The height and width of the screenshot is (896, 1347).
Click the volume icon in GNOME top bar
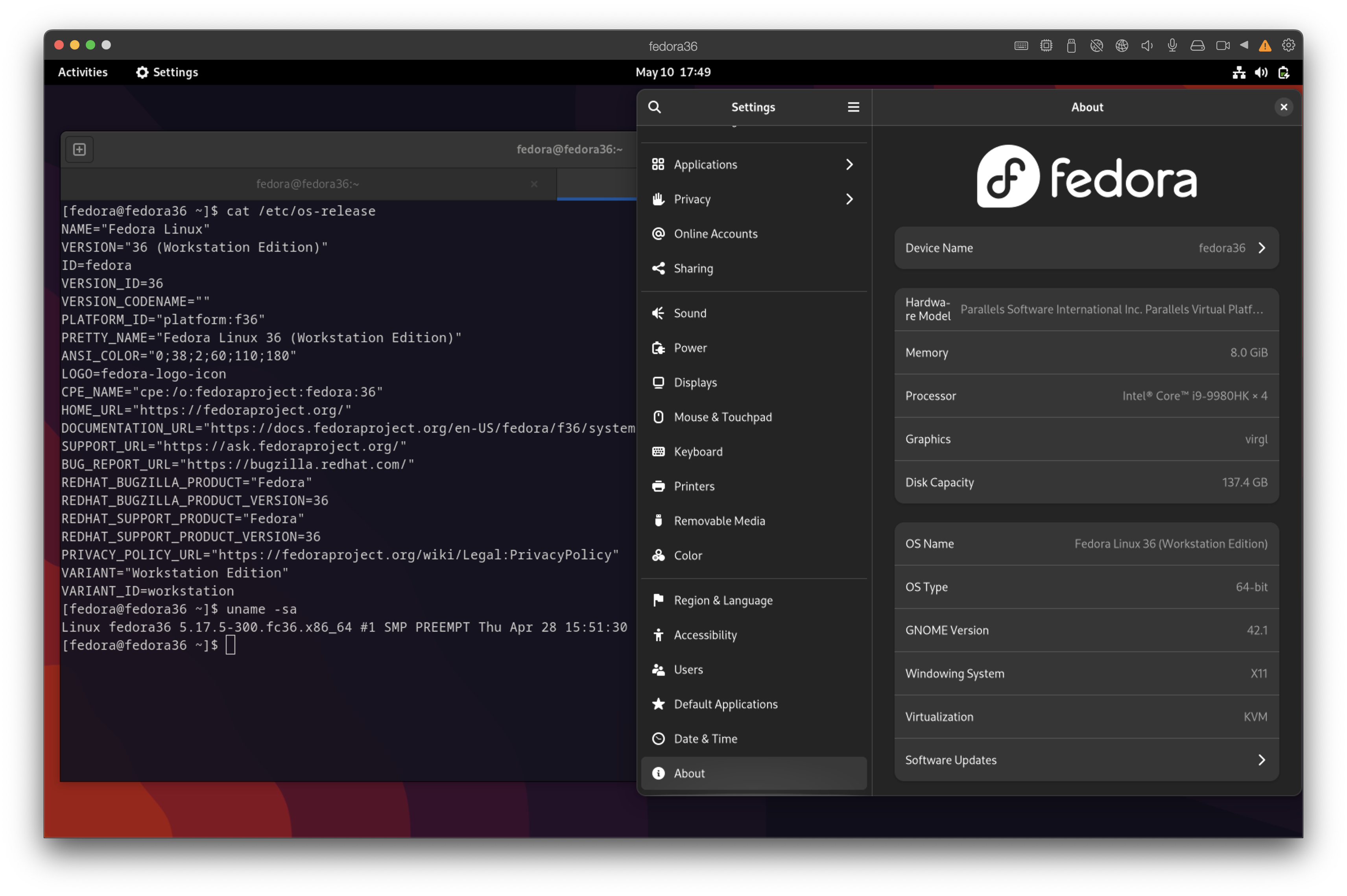coord(1261,73)
